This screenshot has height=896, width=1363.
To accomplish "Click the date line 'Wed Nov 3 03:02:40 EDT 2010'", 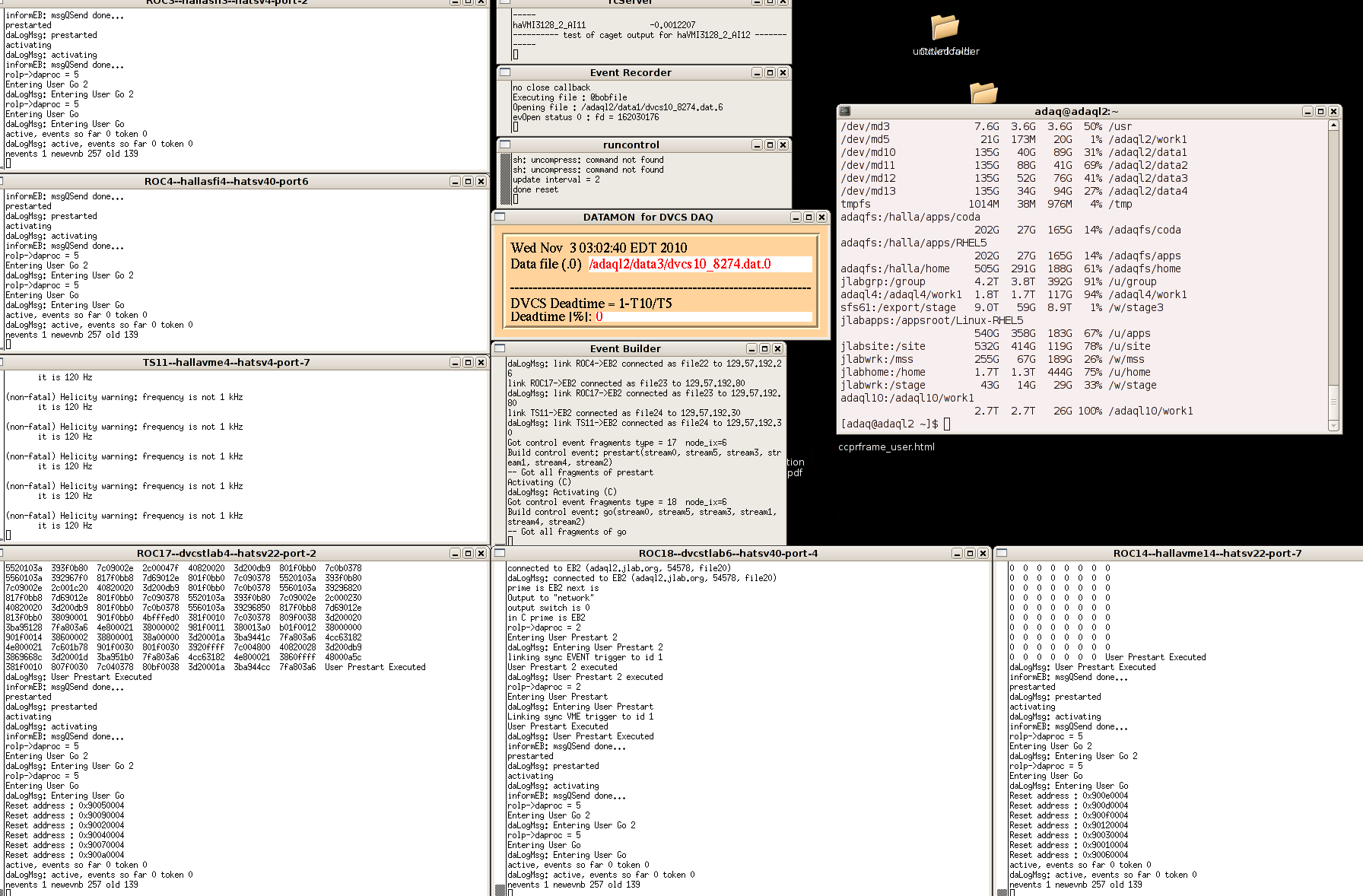I will 599,248.
